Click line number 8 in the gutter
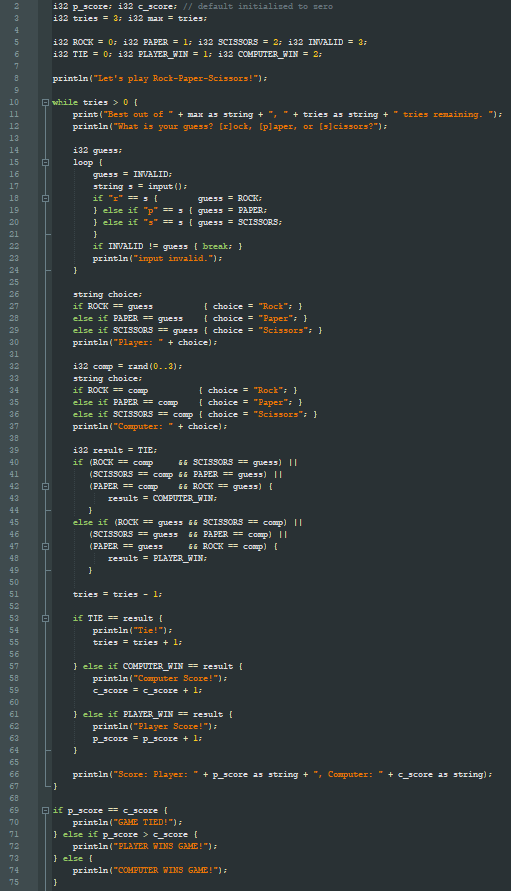511x892 pixels. (17, 79)
